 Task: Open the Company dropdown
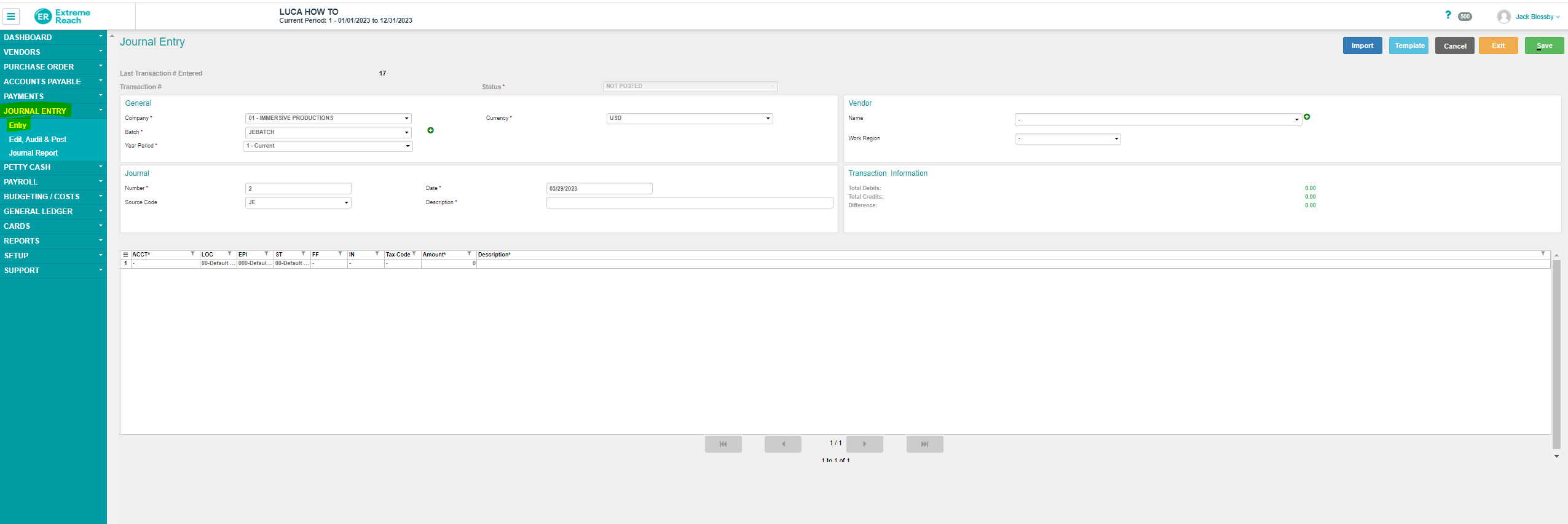pyautogui.click(x=328, y=118)
